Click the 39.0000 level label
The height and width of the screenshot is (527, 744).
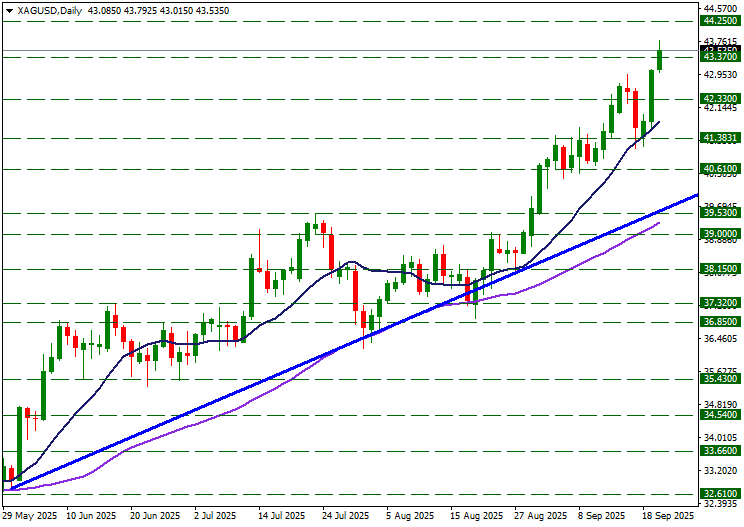click(x=720, y=233)
